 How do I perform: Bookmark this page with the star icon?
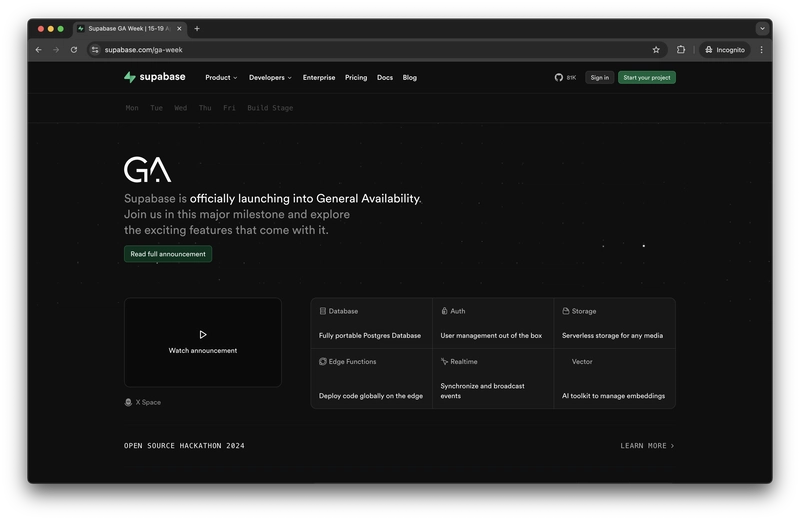click(656, 49)
